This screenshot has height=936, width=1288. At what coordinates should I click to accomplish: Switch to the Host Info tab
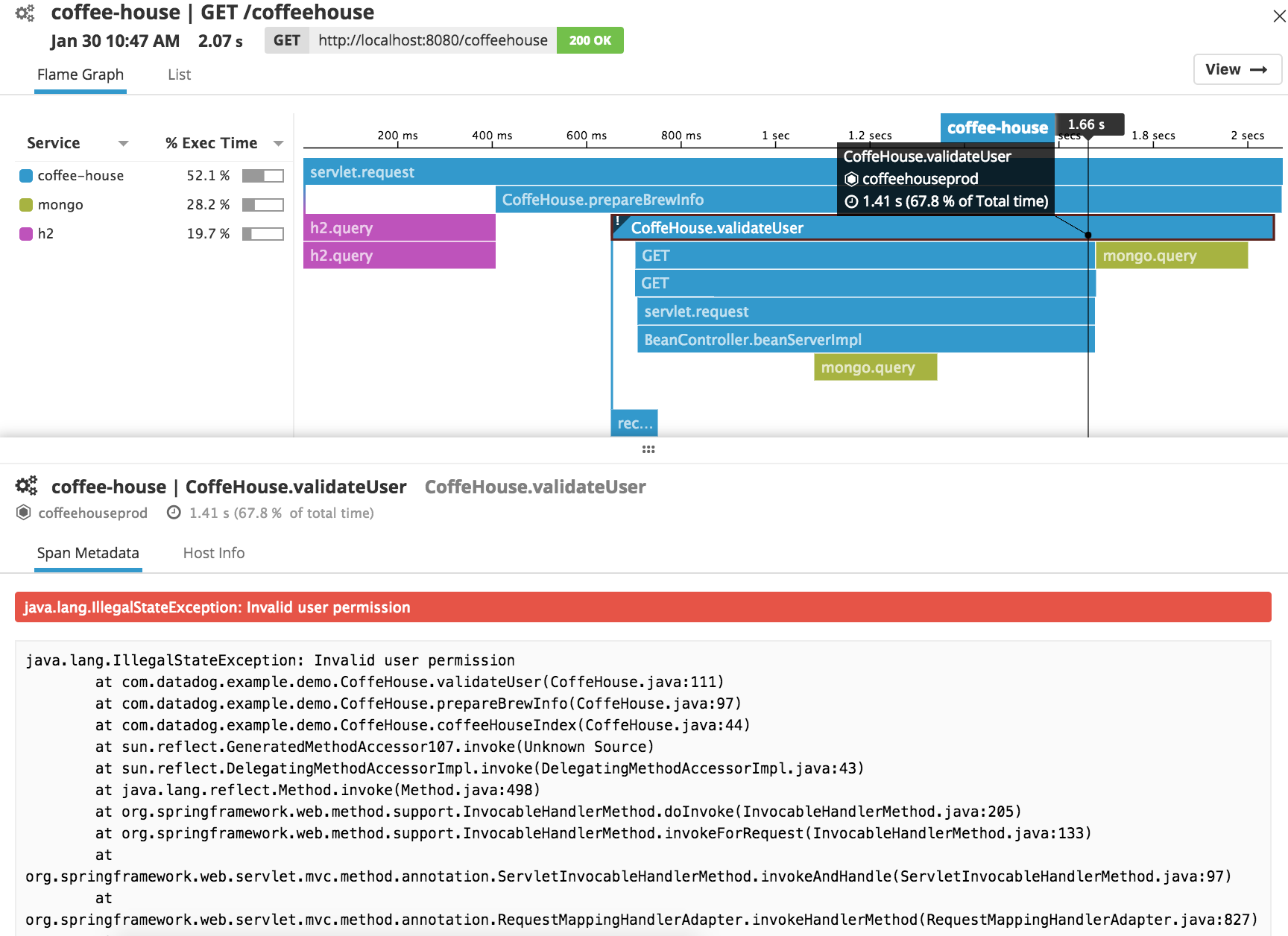click(x=213, y=553)
